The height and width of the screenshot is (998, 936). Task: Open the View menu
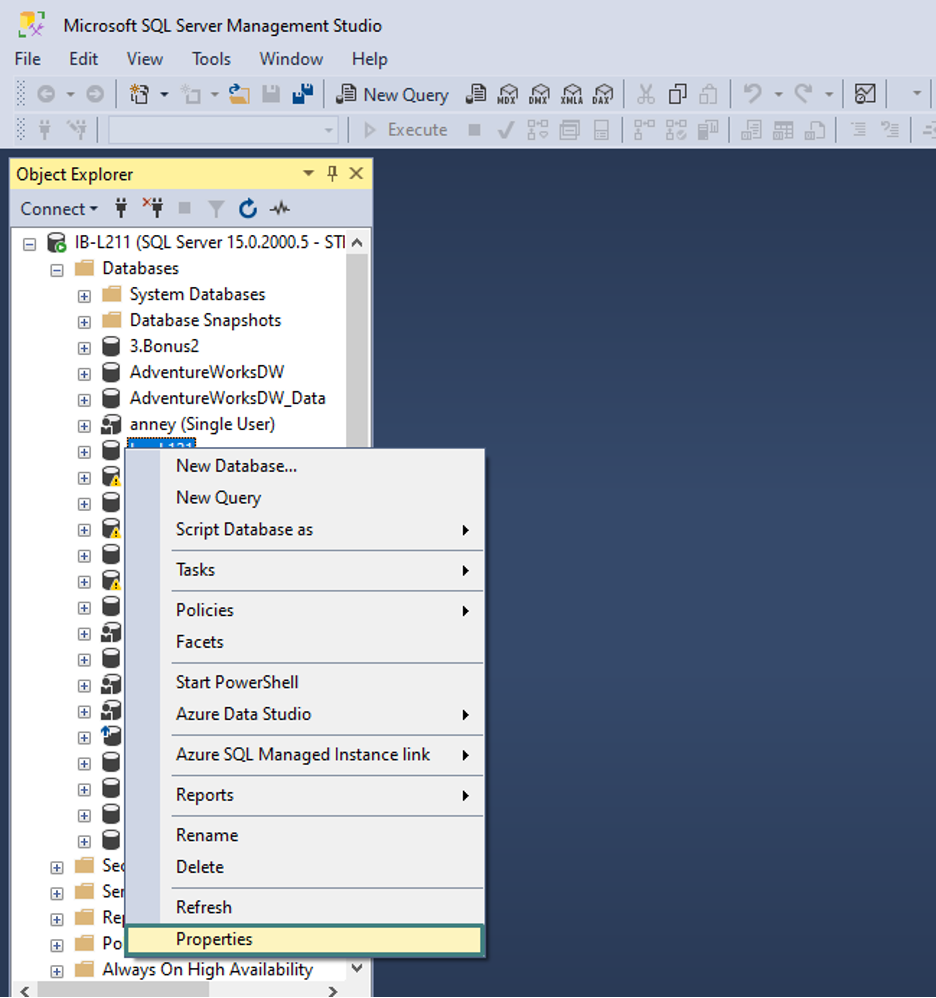click(144, 59)
